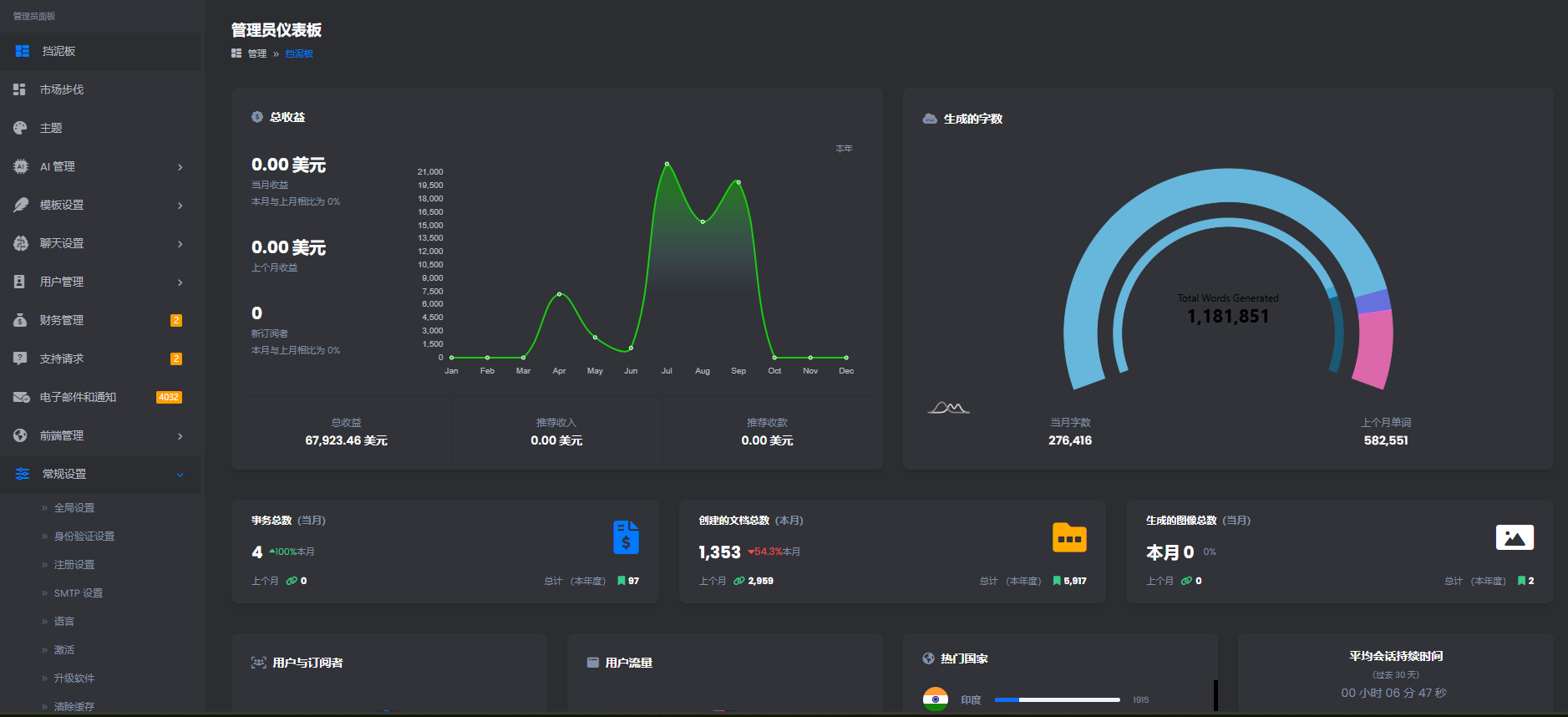Image resolution: width=1568 pixels, height=717 pixels.
Task: Click the yellow folder icon in 创建的文档总数 card
Action: coord(1069,537)
